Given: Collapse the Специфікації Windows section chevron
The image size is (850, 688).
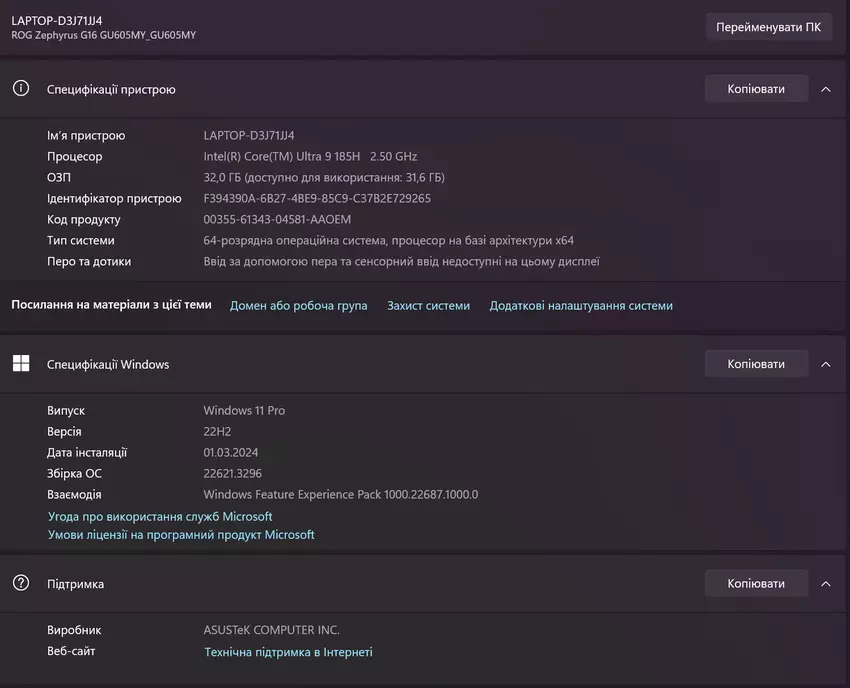Looking at the screenshot, I should (825, 364).
